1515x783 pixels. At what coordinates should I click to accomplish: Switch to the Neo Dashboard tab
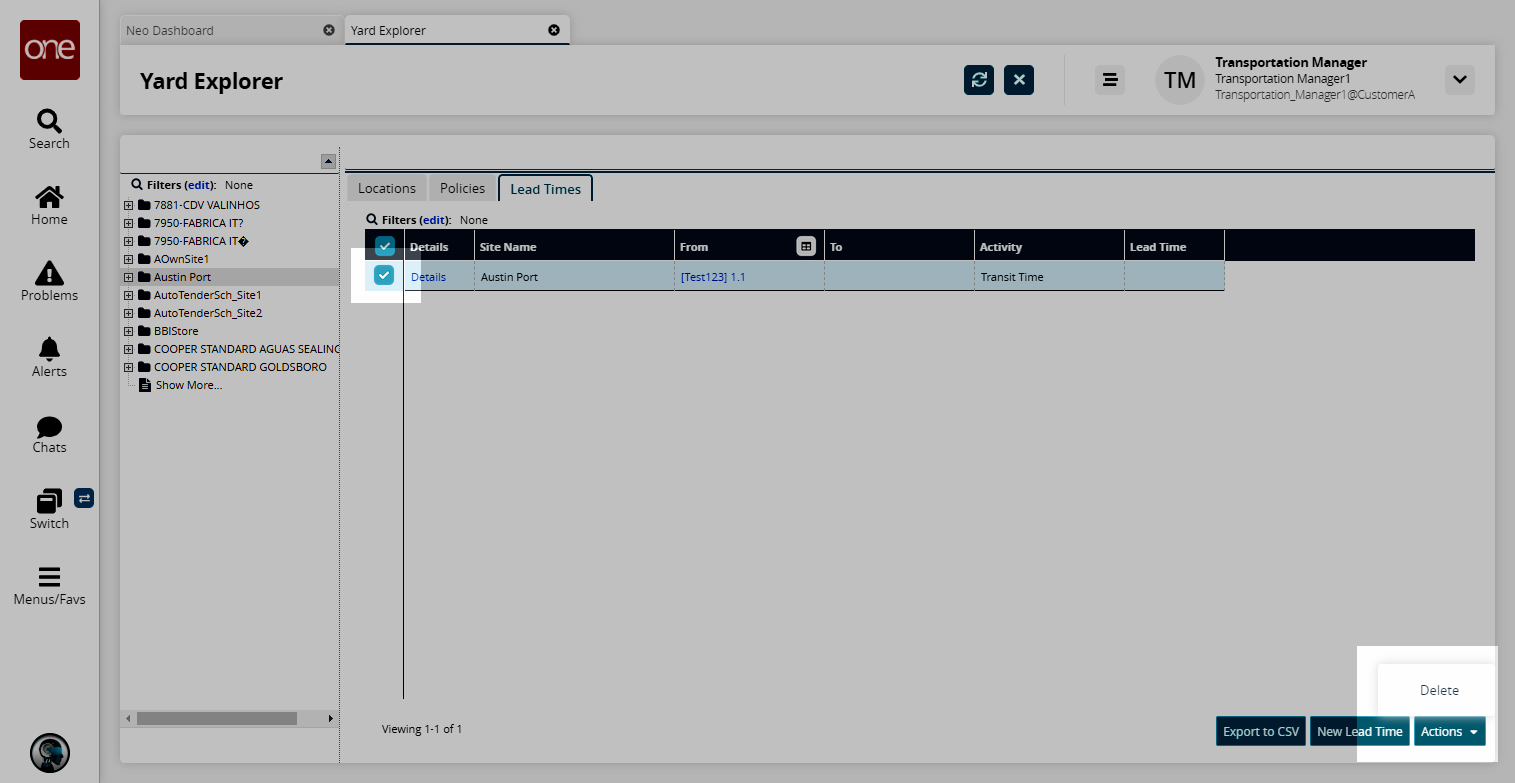pyautogui.click(x=231, y=30)
